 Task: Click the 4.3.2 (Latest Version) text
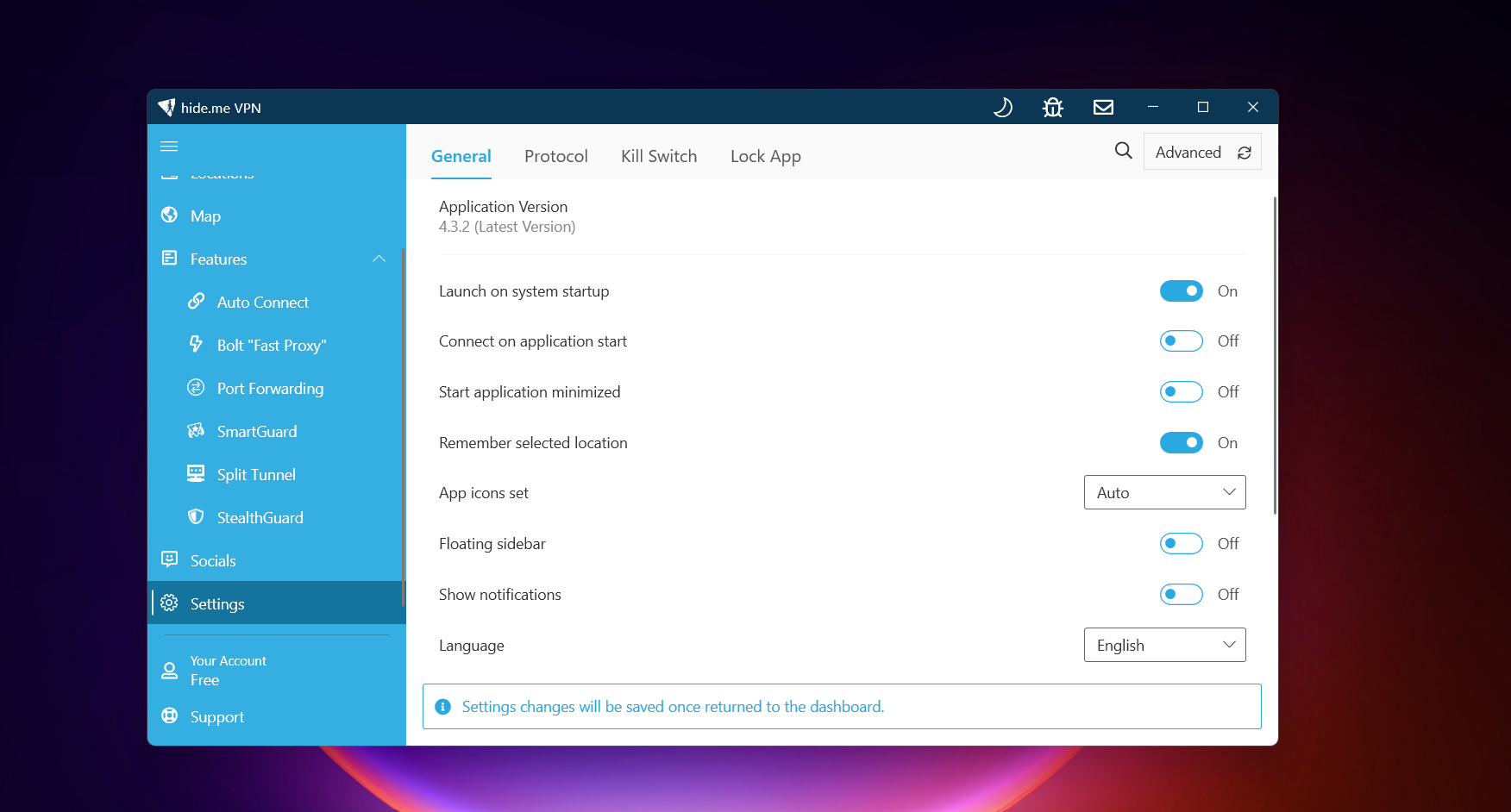coord(507,227)
